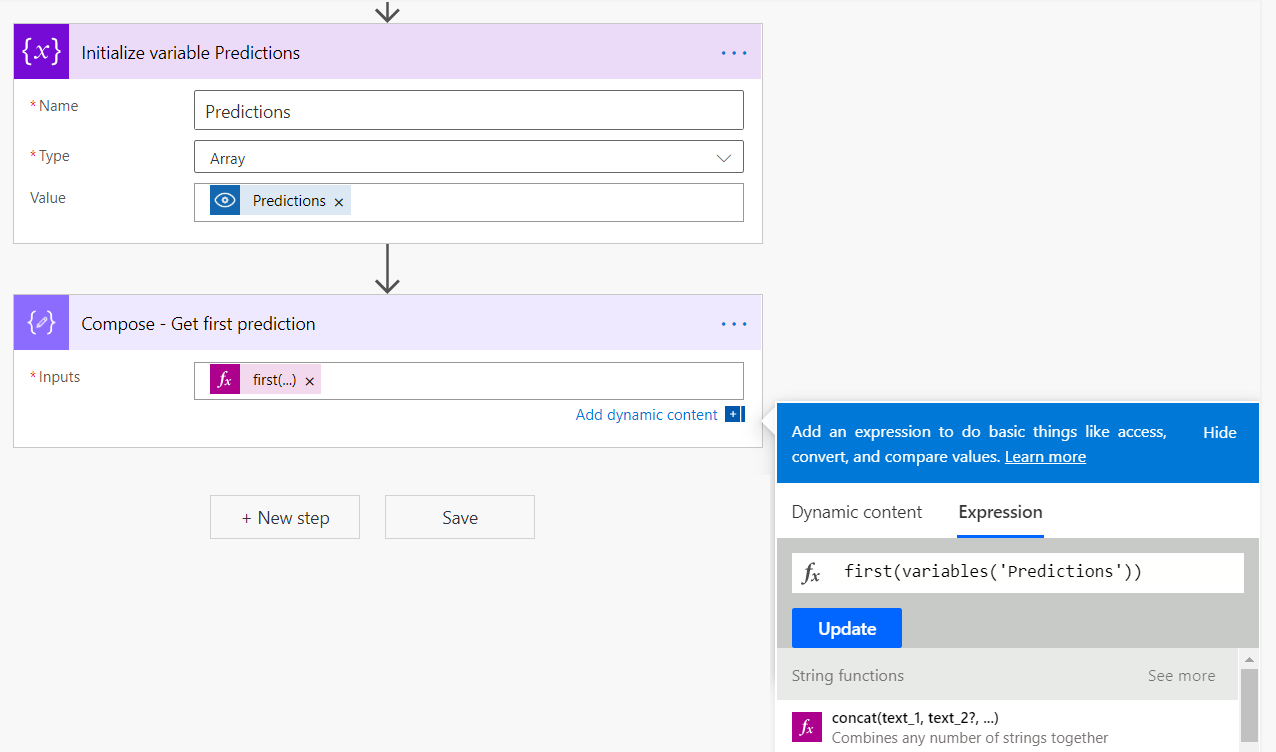Screen dimensions: 1276x752
Task: Click the fx icon on first(...) token
Action: (x=225, y=380)
